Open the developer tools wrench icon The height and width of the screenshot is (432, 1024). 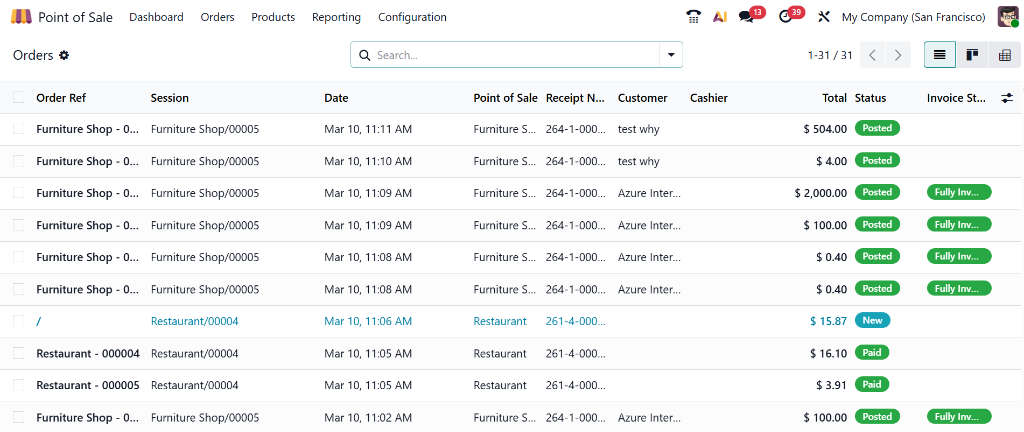click(x=824, y=17)
